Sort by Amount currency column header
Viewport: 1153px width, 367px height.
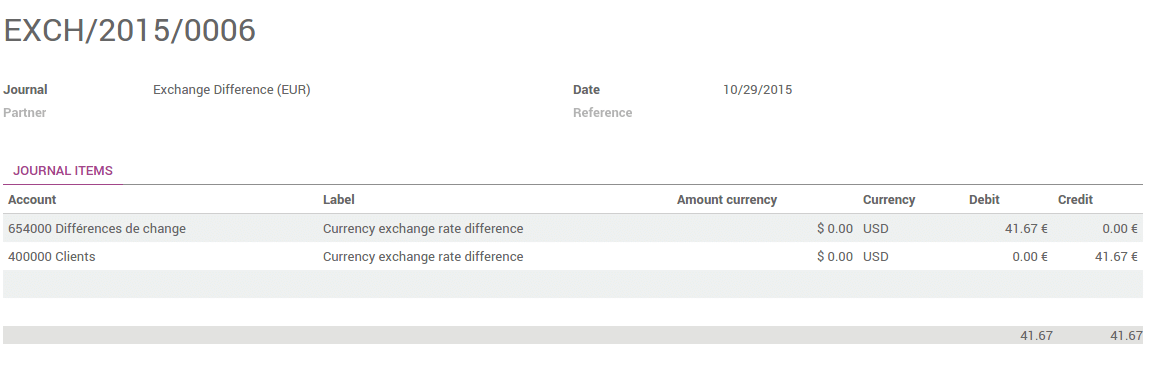pos(727,200)
